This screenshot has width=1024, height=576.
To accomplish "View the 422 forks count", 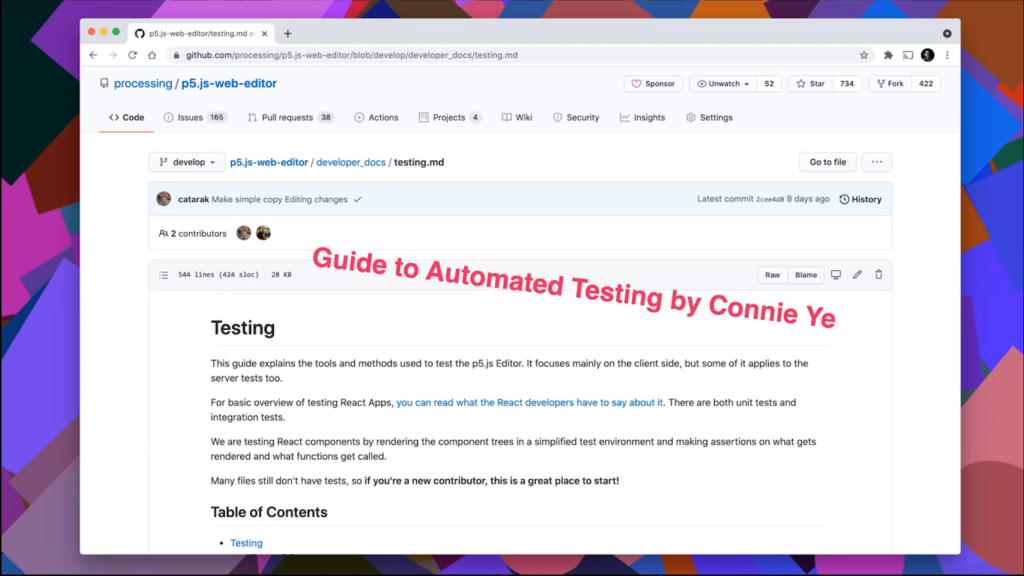I will coord(925,84).
